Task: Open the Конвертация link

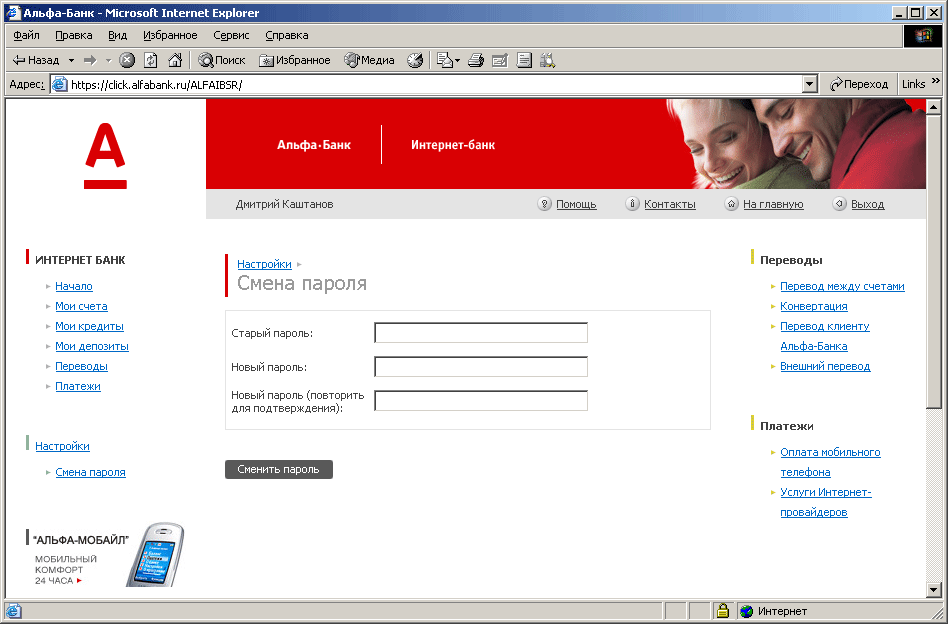Action: pos(814,306)
